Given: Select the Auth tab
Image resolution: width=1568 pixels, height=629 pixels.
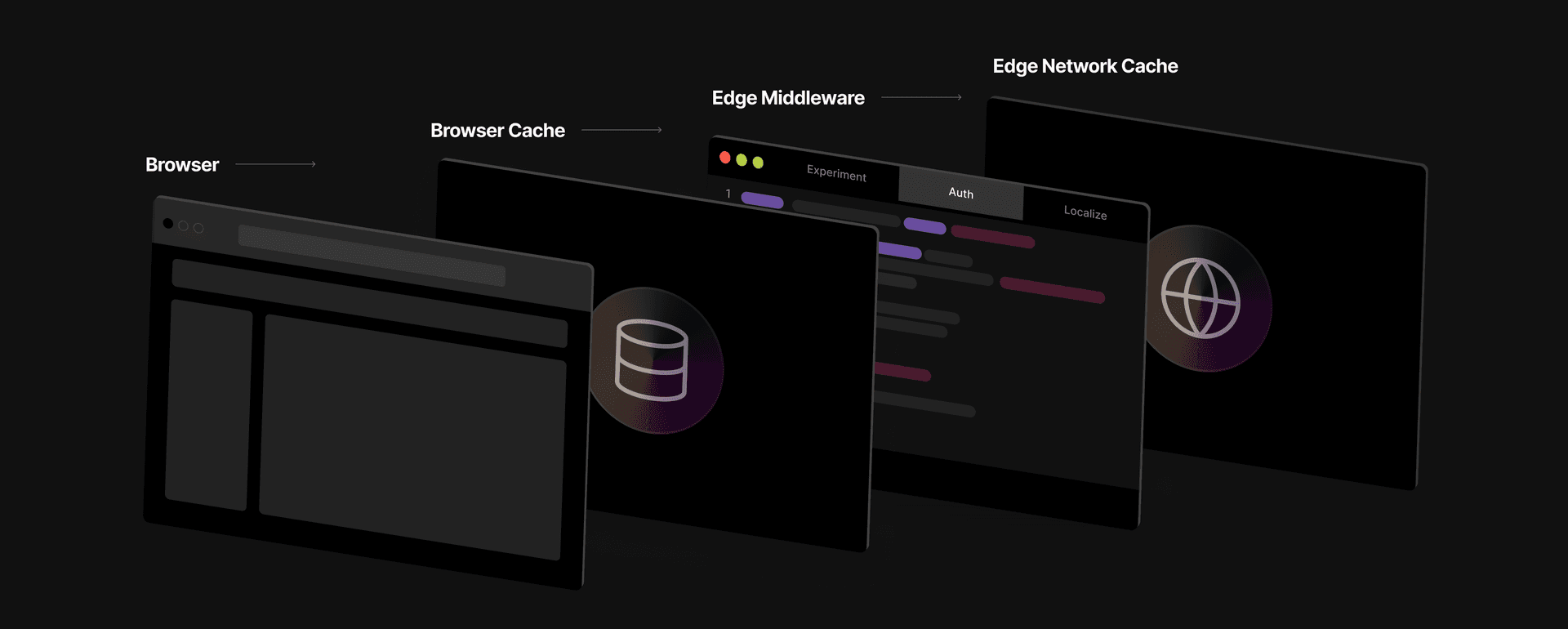Looking at the screenshot, I should coord(960,193).
